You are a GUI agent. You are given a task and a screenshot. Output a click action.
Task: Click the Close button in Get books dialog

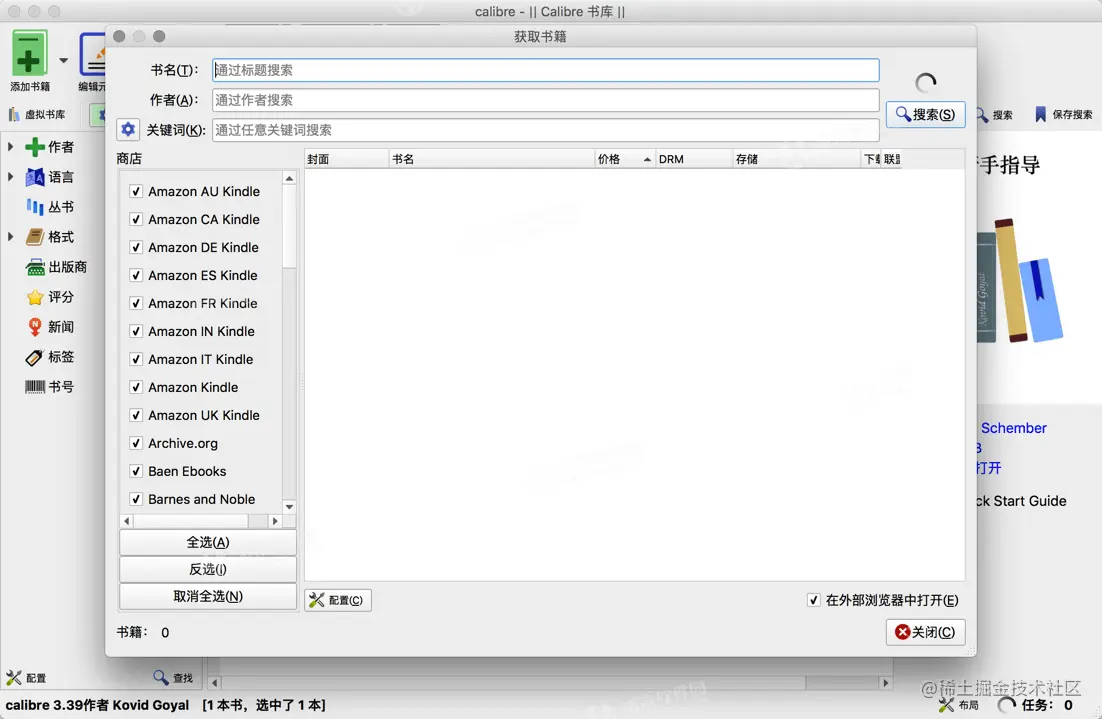(x=926, y=632)
